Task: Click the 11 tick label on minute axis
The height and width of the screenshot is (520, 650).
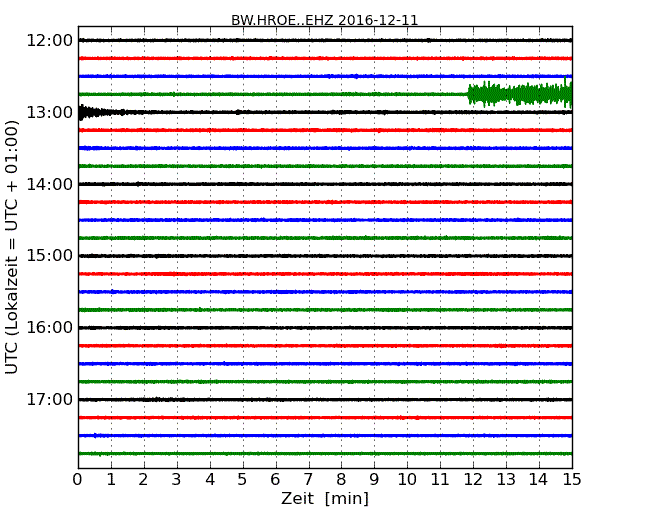Action: click(x=440, y=480)
